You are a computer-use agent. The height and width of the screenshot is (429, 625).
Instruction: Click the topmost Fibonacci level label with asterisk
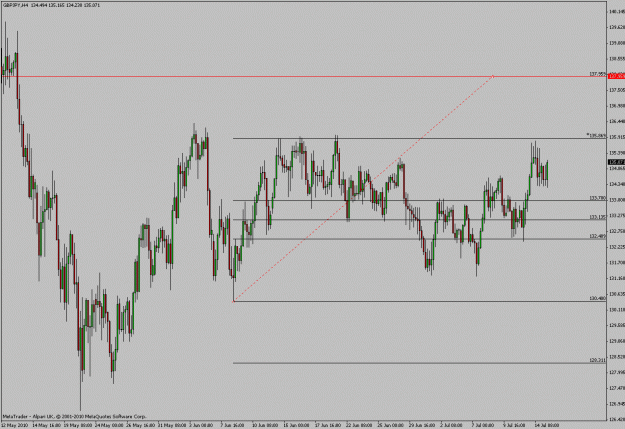(596, 135)
